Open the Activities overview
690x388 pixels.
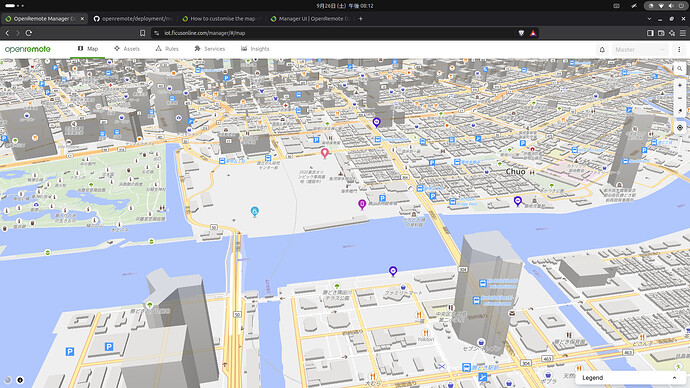click(14, 6)
